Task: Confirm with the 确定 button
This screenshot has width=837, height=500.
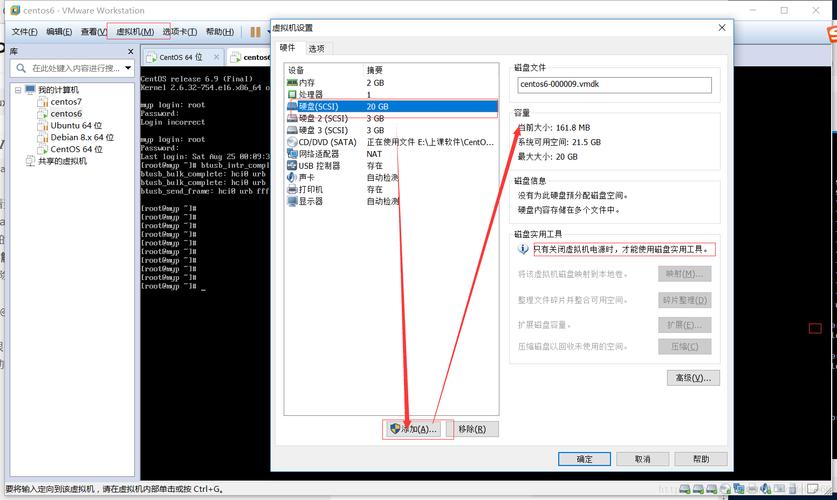Action: [585, 459]
